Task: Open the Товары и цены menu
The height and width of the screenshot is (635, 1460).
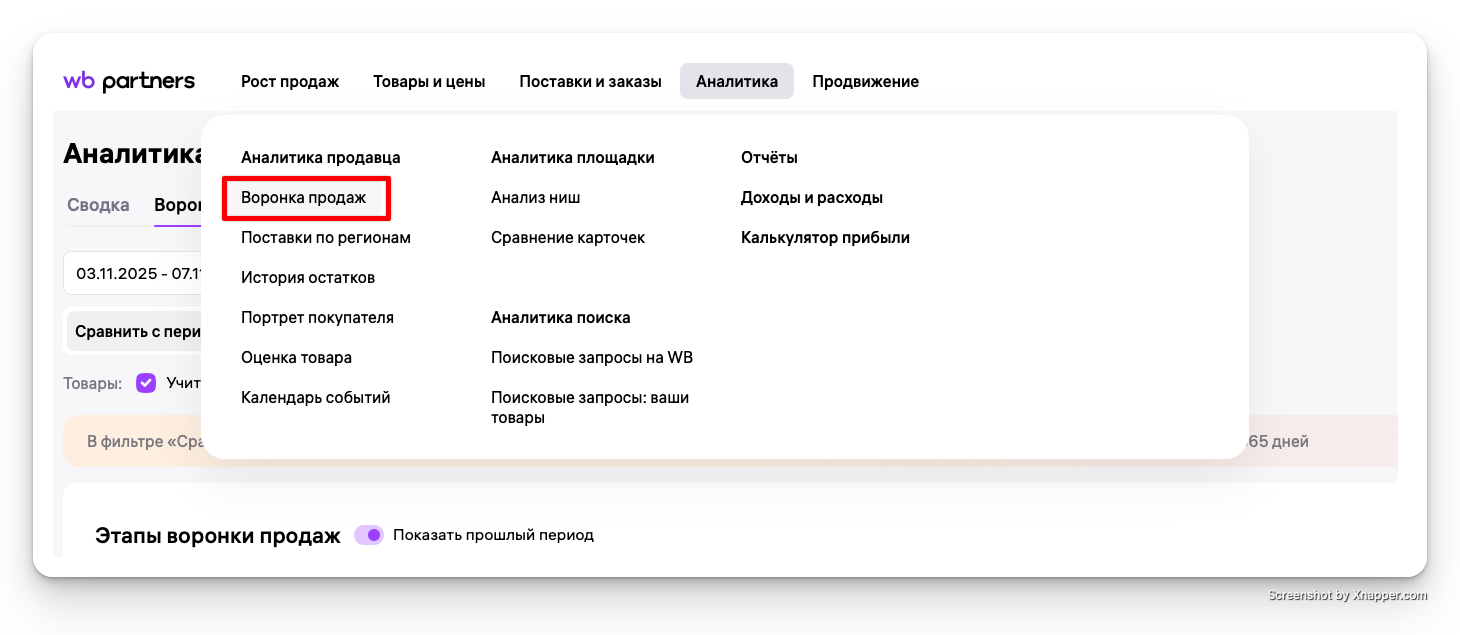Action: [429, 82]
